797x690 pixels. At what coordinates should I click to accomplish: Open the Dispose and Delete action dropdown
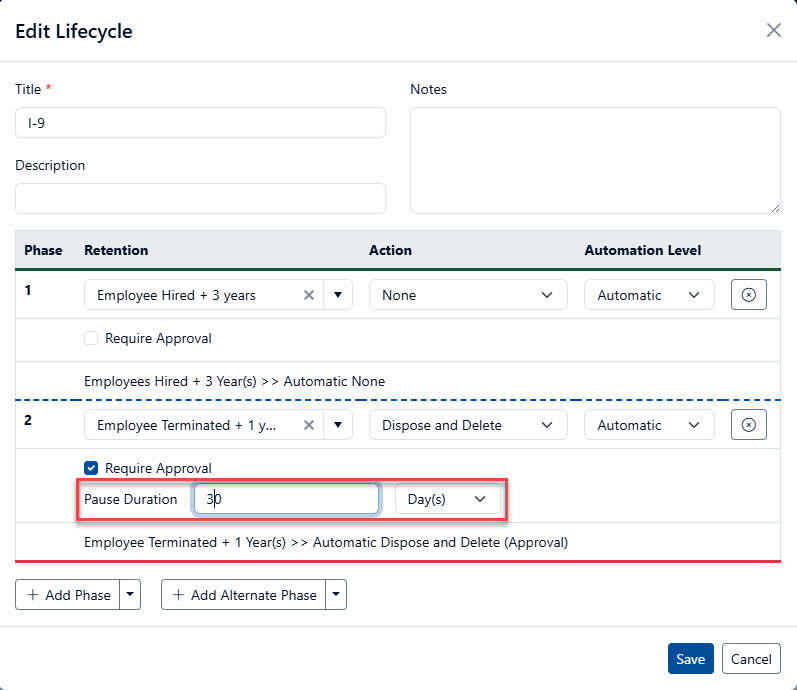[x=467, y=425]
